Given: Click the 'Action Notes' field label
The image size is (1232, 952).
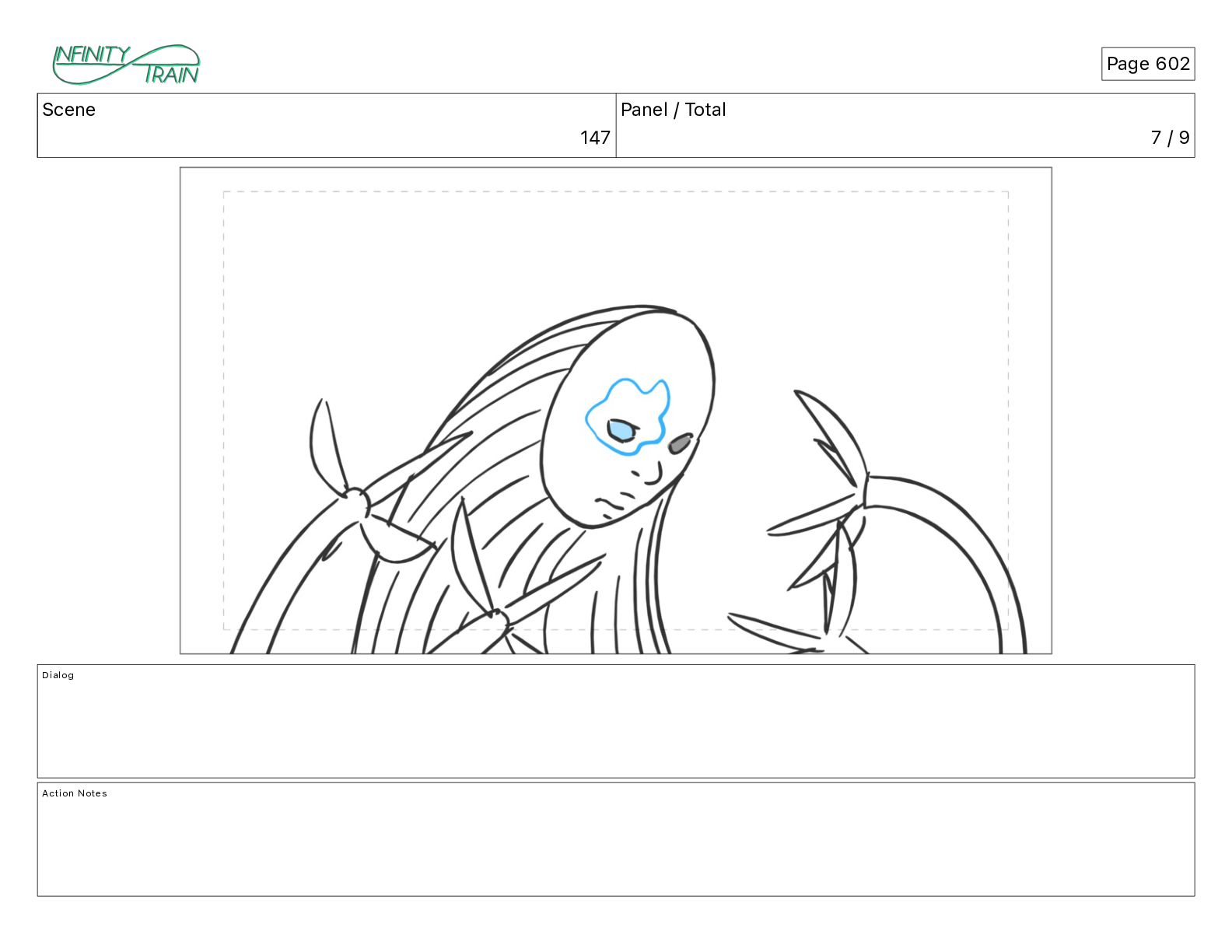Looking at the screenshot, I should click(x=75, y=793).
